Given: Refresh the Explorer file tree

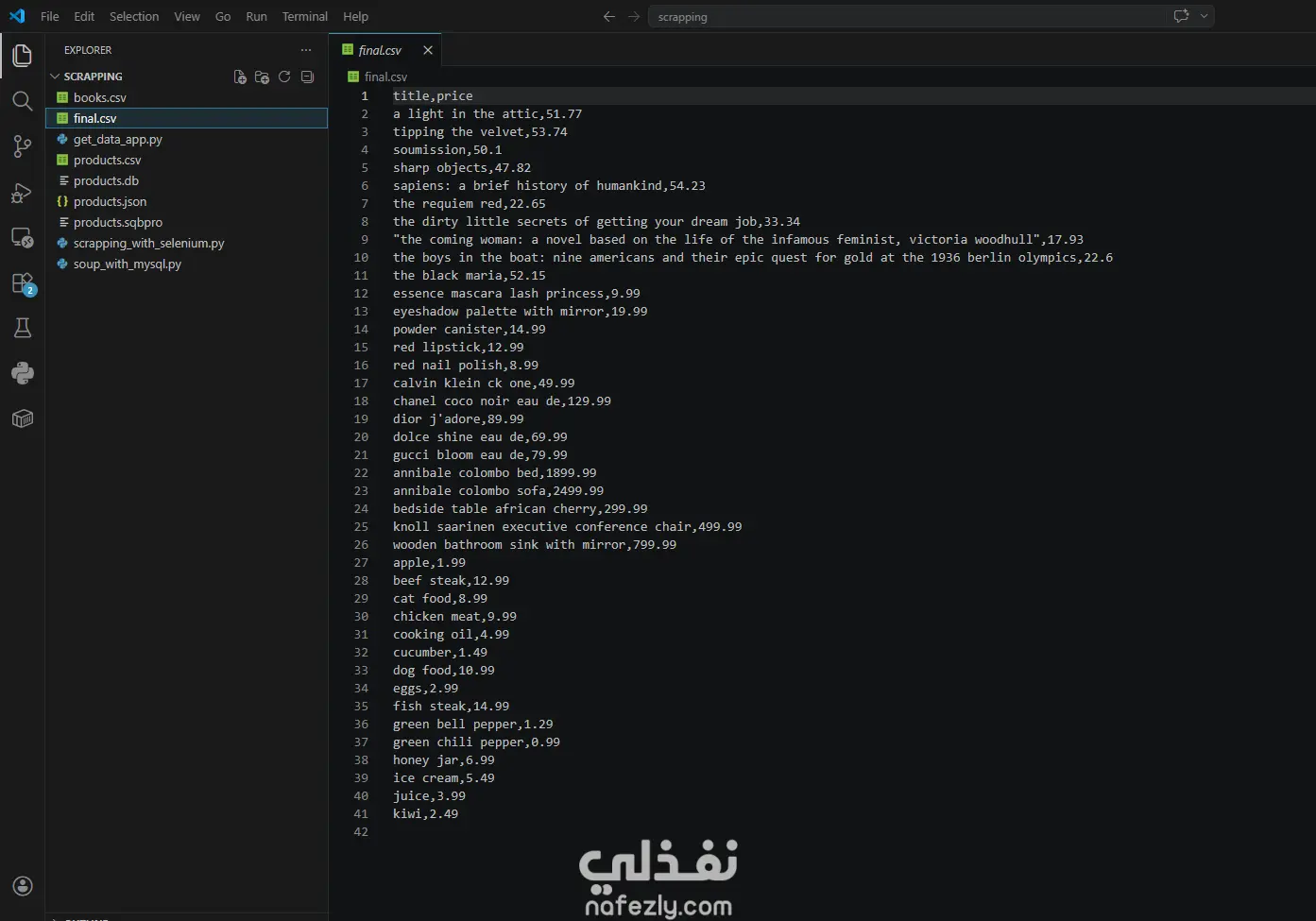Looking at the screenshot, I should (x=284, y=77).
